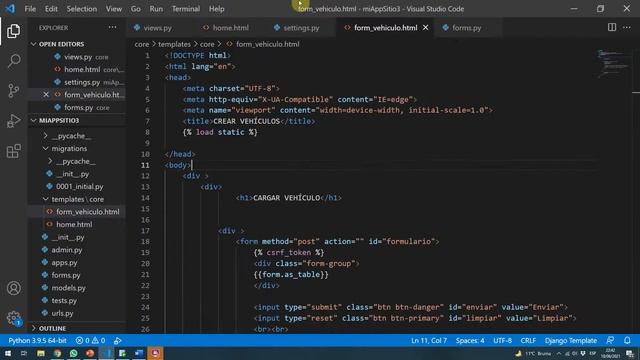Screen dimensions: 640x360
Task: Click line 14 with CARGAR VEHÍCULO heading
Action: click(289, 198)
